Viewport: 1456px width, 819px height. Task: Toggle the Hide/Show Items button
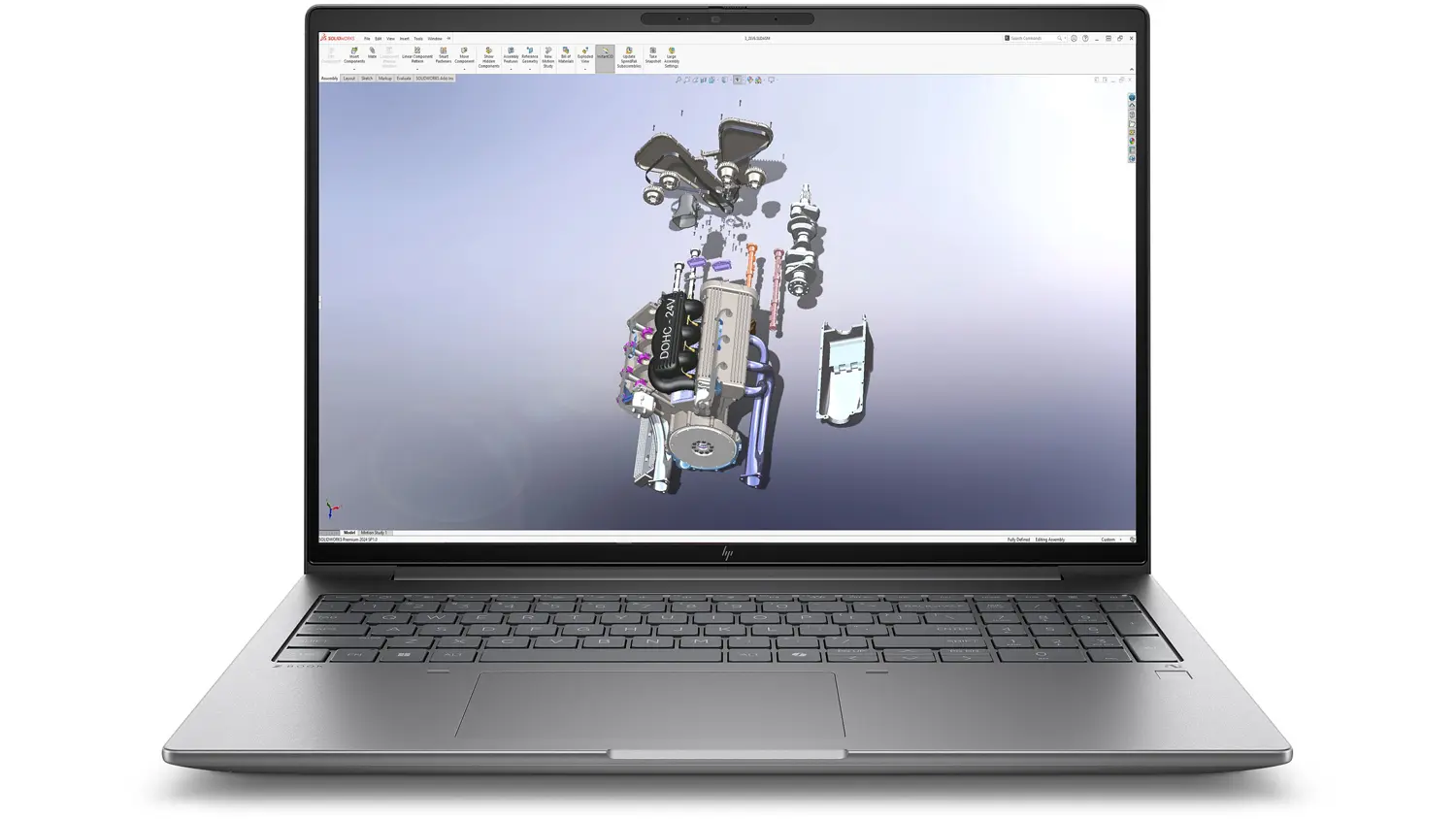point(738,80)
